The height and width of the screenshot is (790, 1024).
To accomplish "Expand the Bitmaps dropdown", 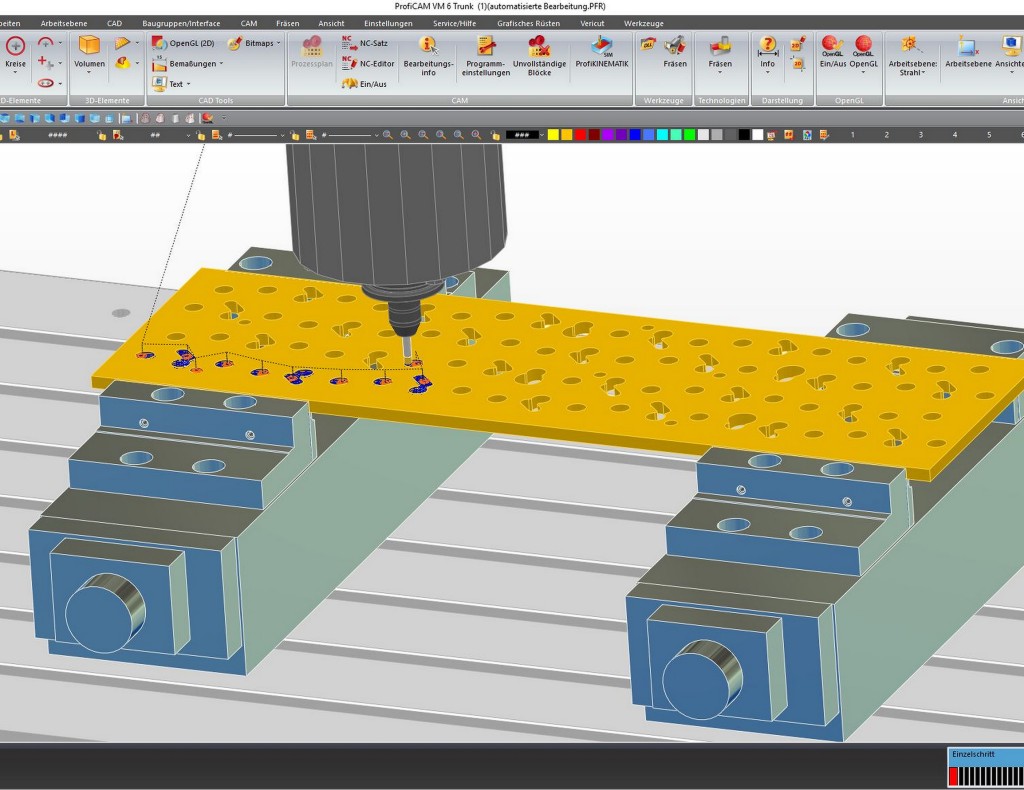I will [x=278, y=43].
